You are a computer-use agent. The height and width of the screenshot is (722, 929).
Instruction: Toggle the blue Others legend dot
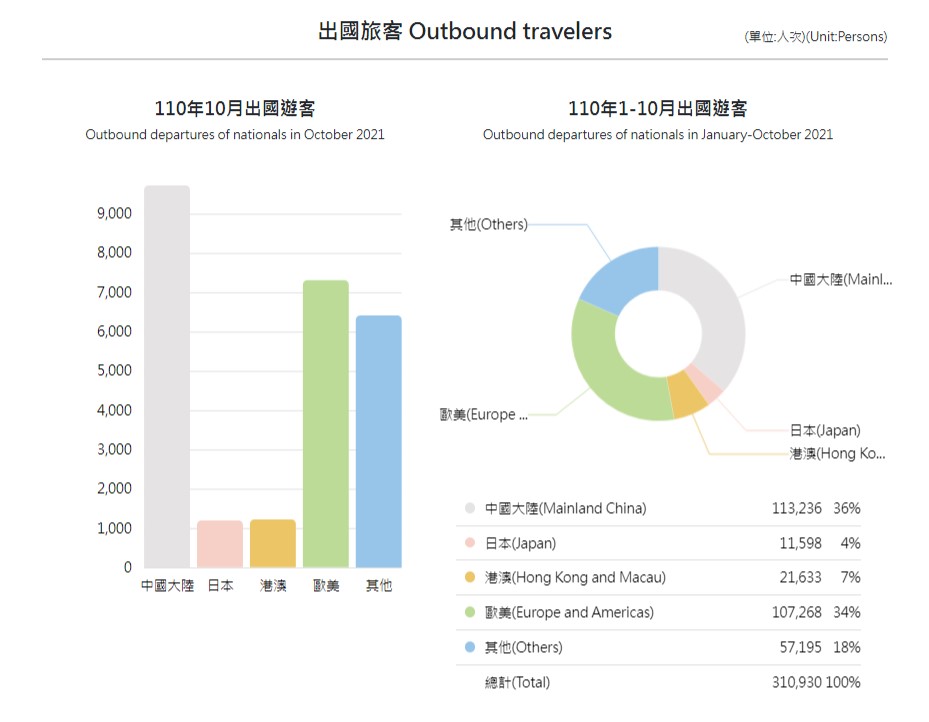(x=470, y=648)
